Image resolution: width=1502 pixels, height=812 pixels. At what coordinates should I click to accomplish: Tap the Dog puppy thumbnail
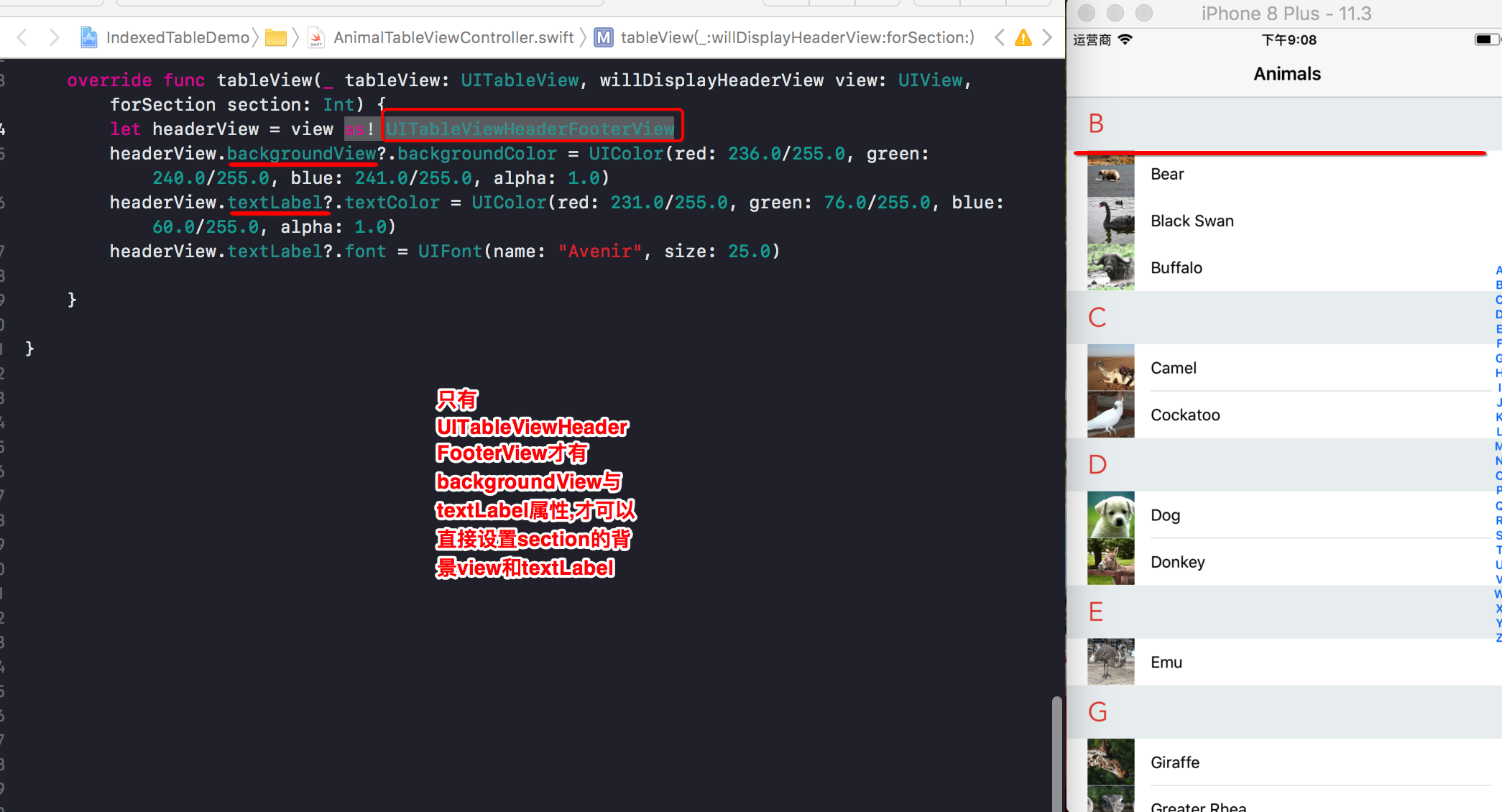[x=1110, y=515]
